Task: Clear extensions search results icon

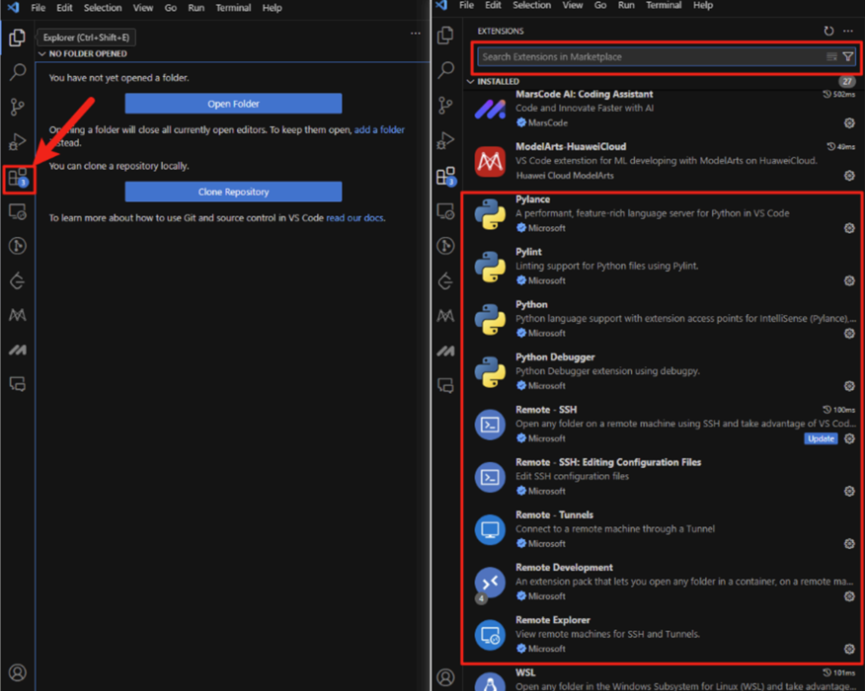Action: point(831,56)
